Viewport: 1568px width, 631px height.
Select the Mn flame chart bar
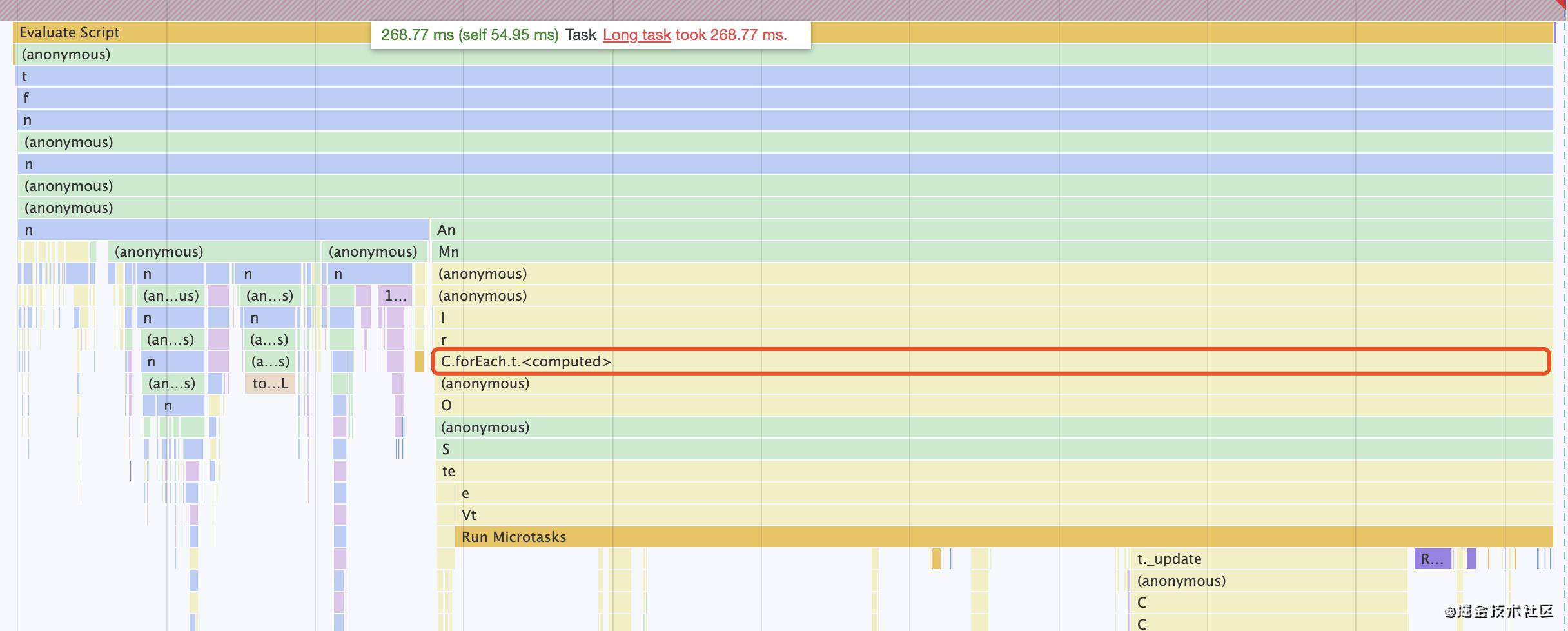coord(993,252)
